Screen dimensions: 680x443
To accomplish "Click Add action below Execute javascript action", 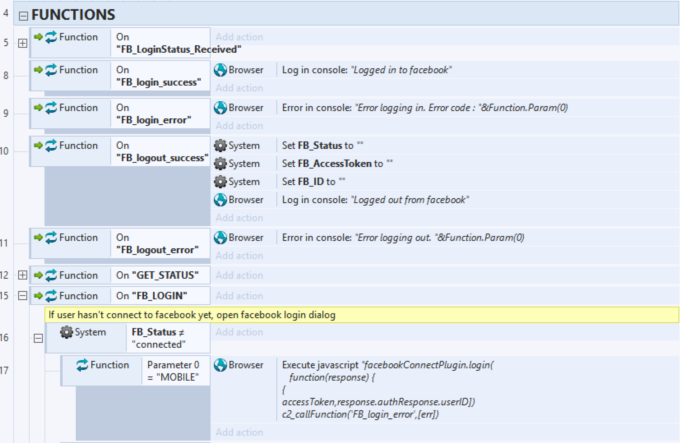I will [239, 432].
